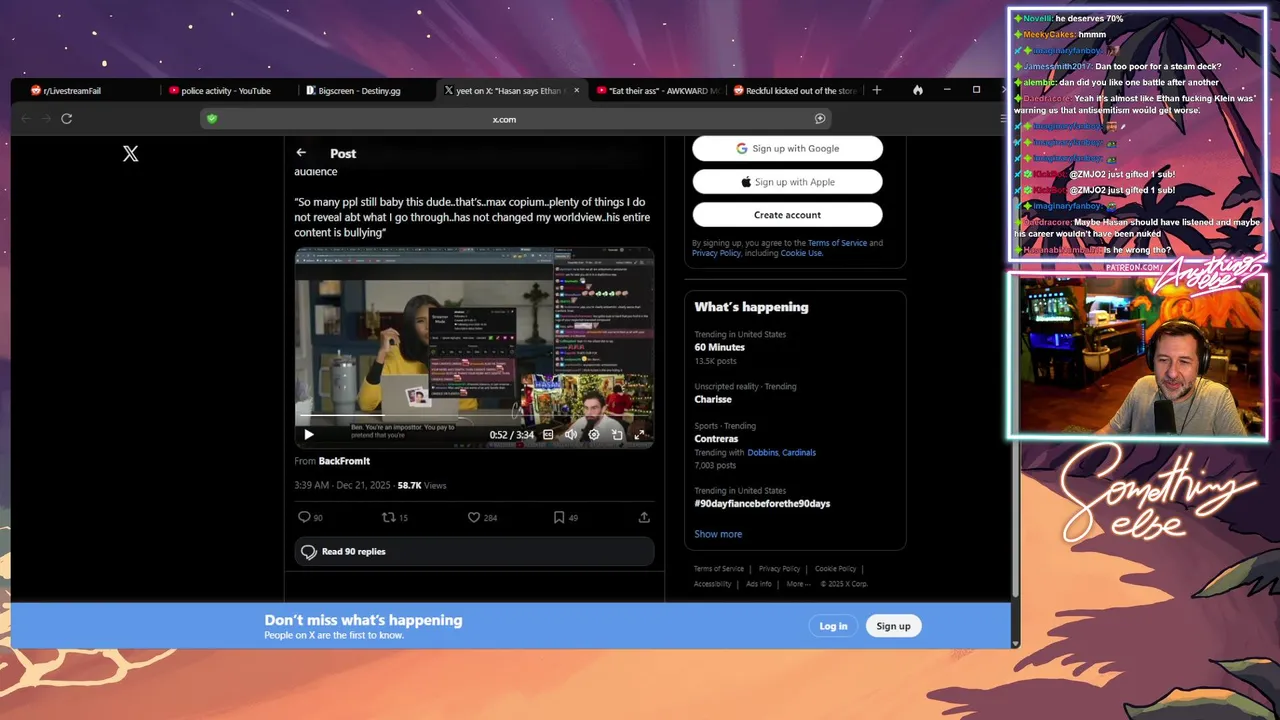Reload the page

click(x=66, y=118)
